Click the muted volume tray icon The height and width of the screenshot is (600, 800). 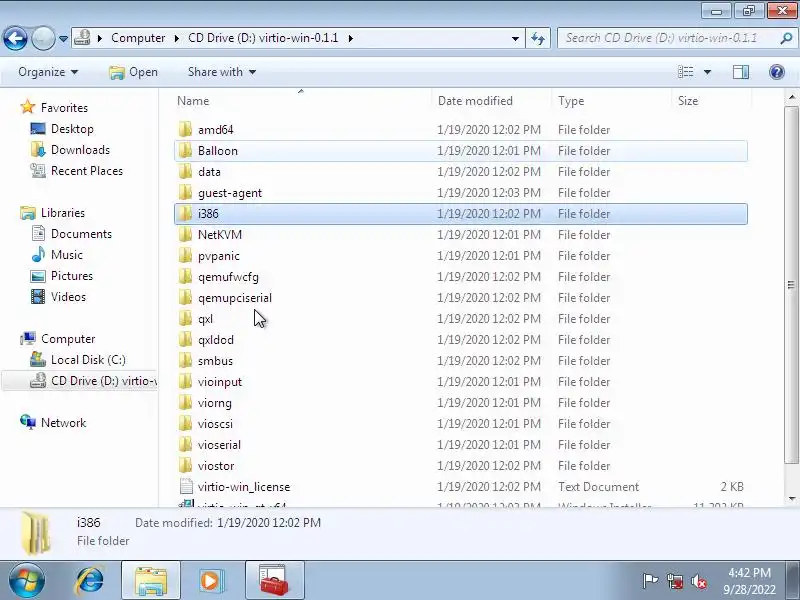(x=698, y=581)
